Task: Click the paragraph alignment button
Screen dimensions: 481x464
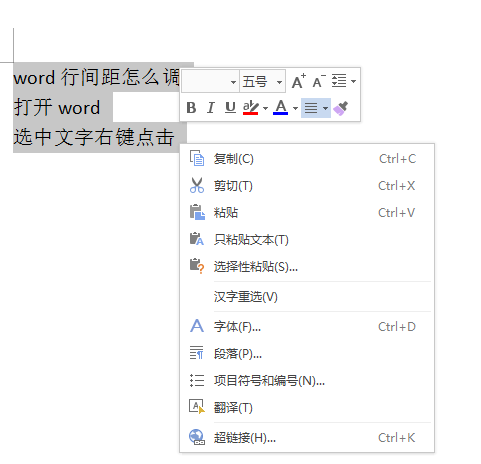Action: [x=311, y=108]
